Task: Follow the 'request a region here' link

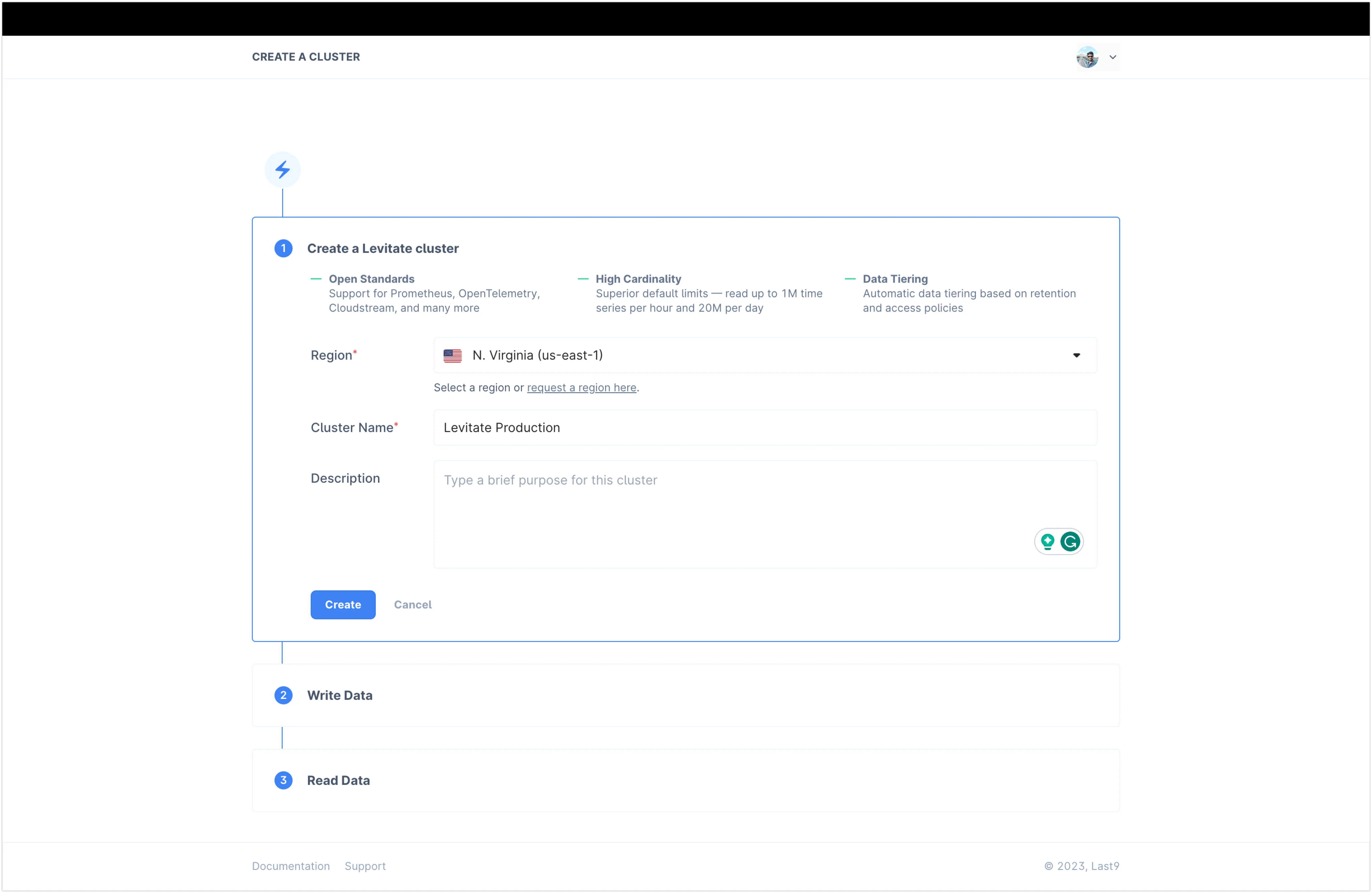Action: pos(582,388)
